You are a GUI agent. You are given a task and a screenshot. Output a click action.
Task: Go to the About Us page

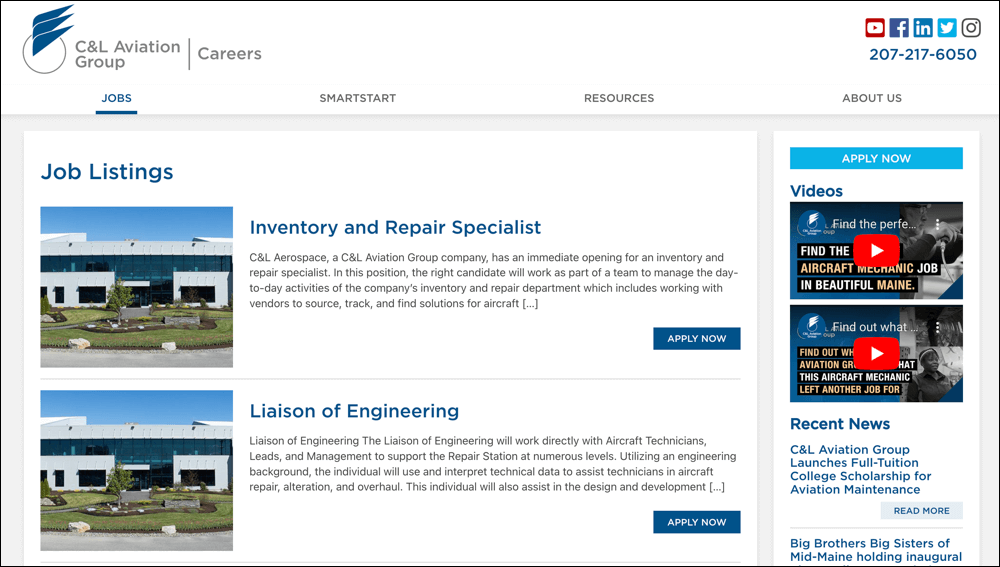(872, 98)
